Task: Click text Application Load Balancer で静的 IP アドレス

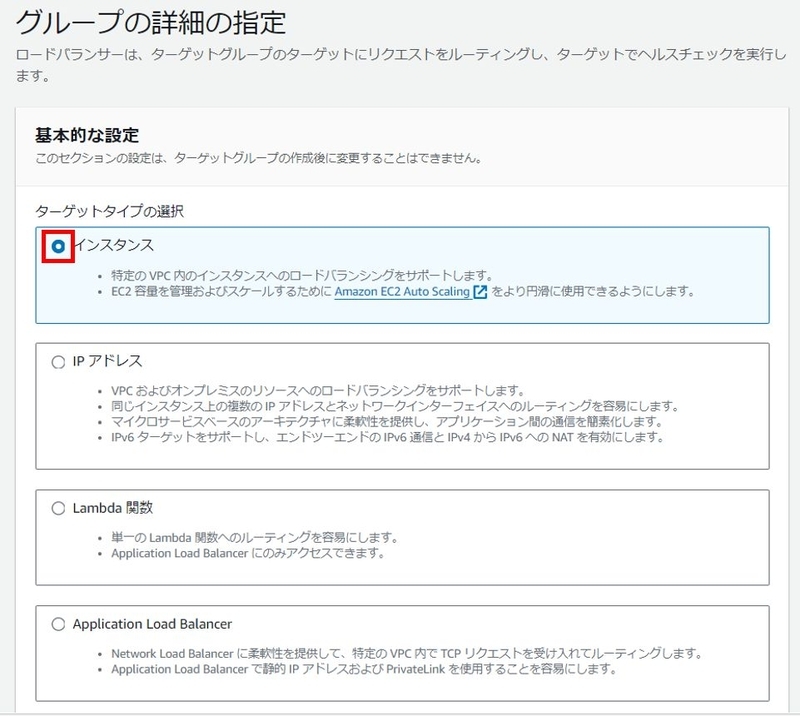Action: point(230,669)
